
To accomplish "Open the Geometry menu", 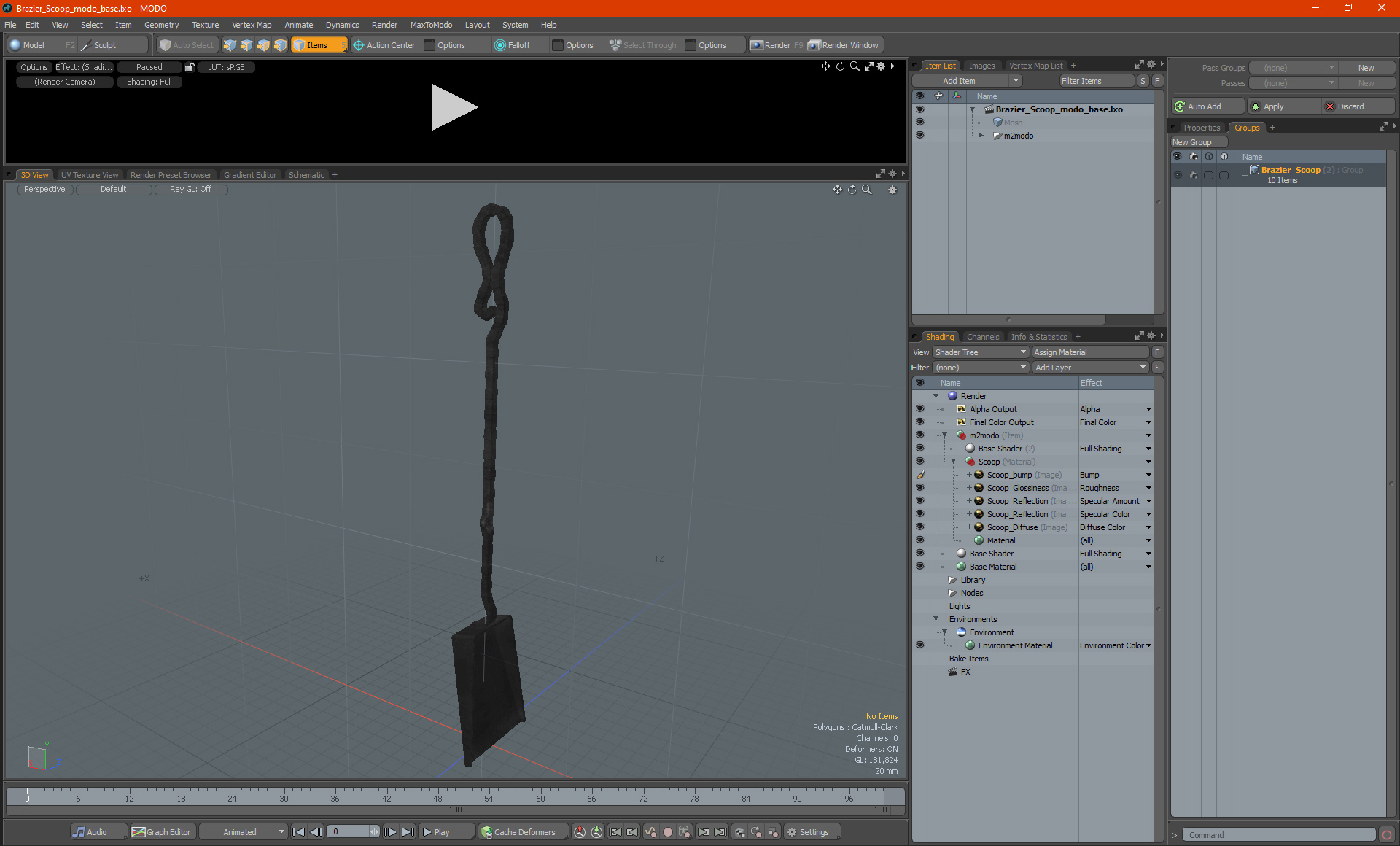I will tap(161, 25).
